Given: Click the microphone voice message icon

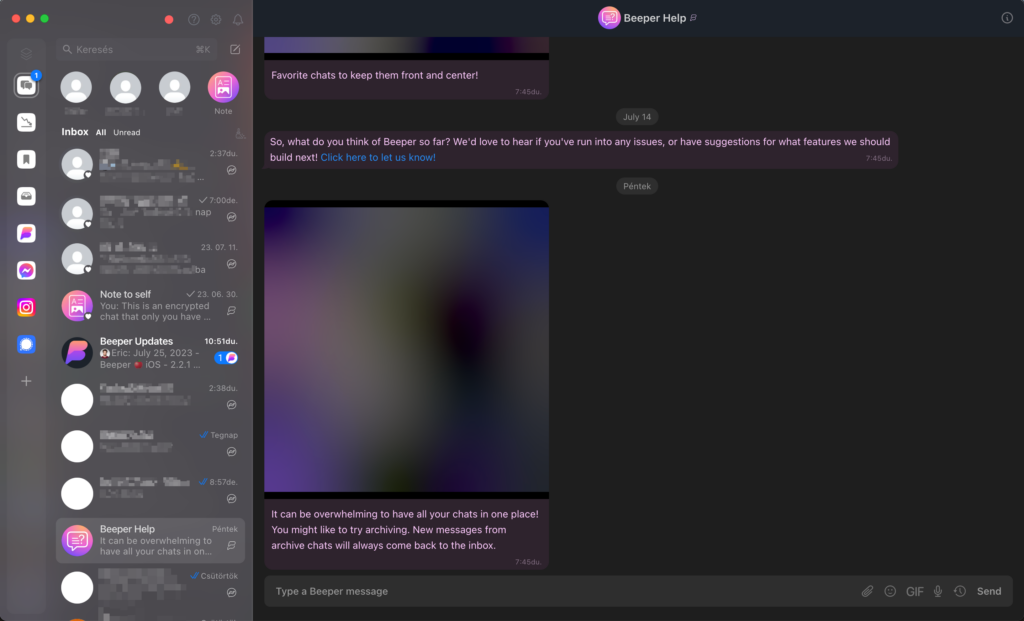Looking at the screenshot, I should coord(938,592).
